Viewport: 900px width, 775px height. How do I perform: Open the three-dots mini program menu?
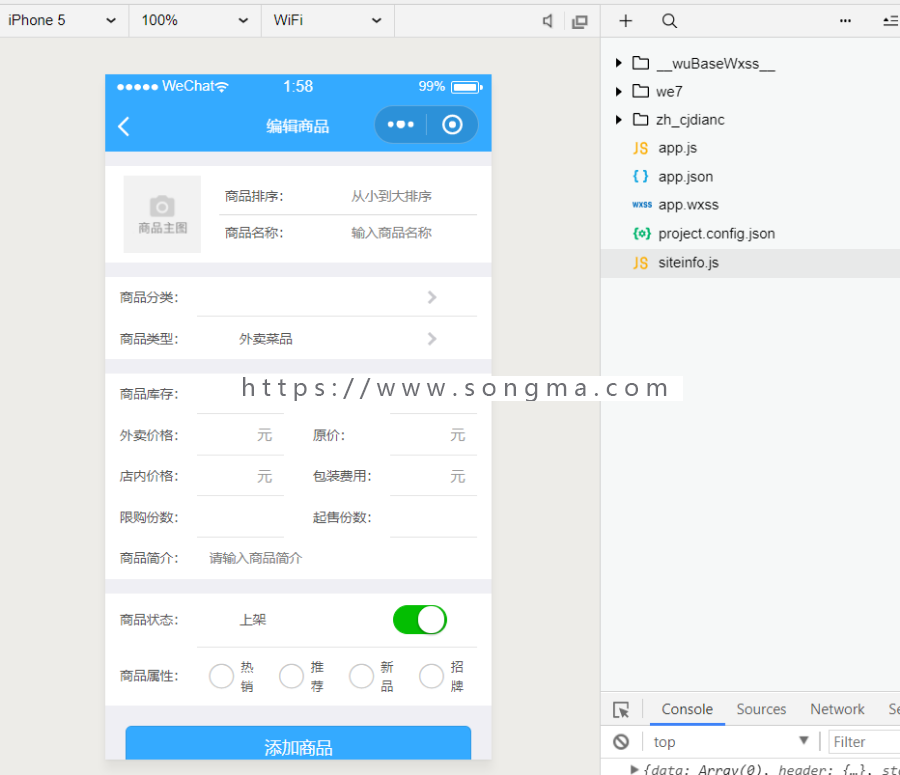(401, 125)
